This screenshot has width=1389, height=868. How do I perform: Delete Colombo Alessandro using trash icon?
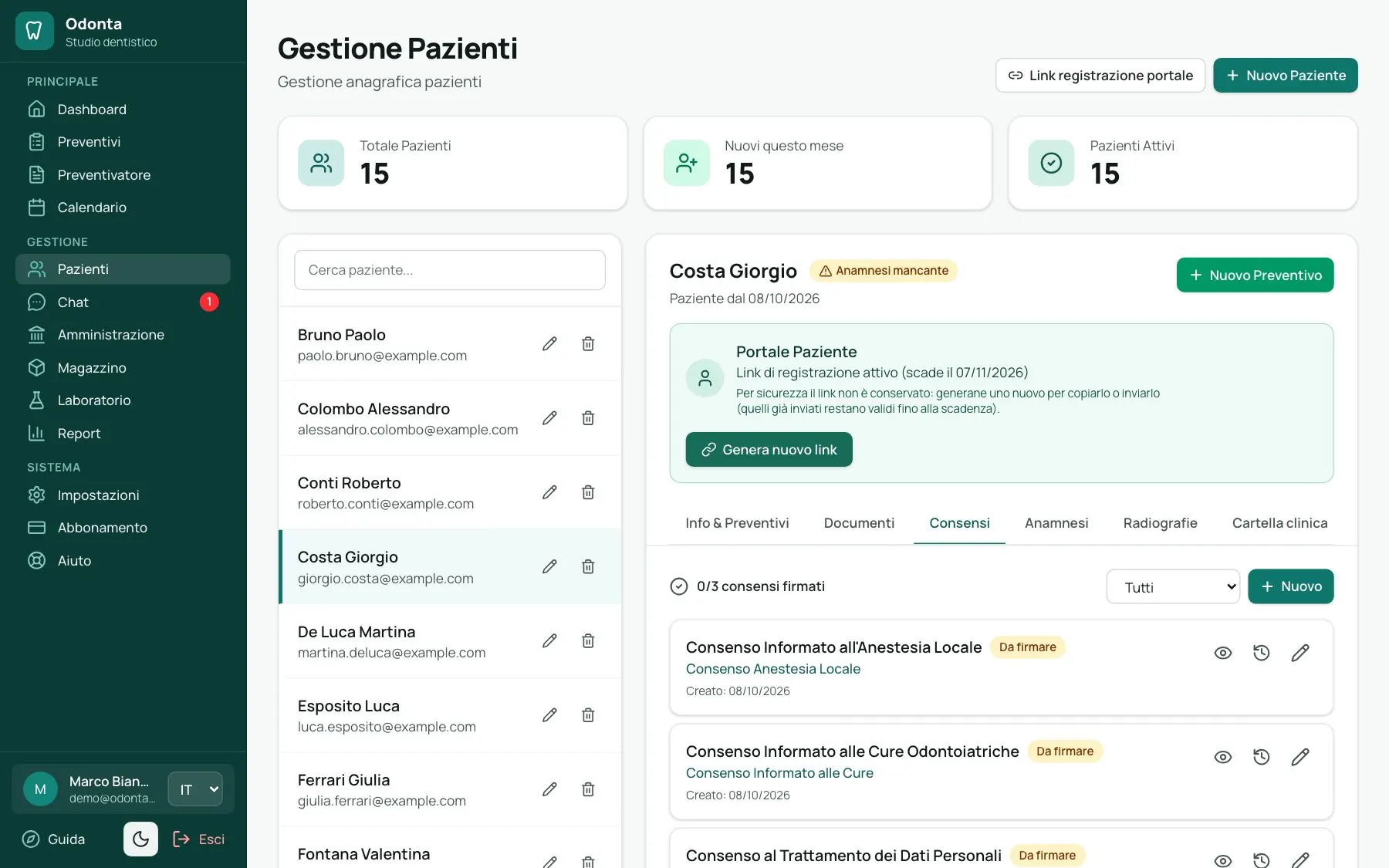(x=588, y=418)
